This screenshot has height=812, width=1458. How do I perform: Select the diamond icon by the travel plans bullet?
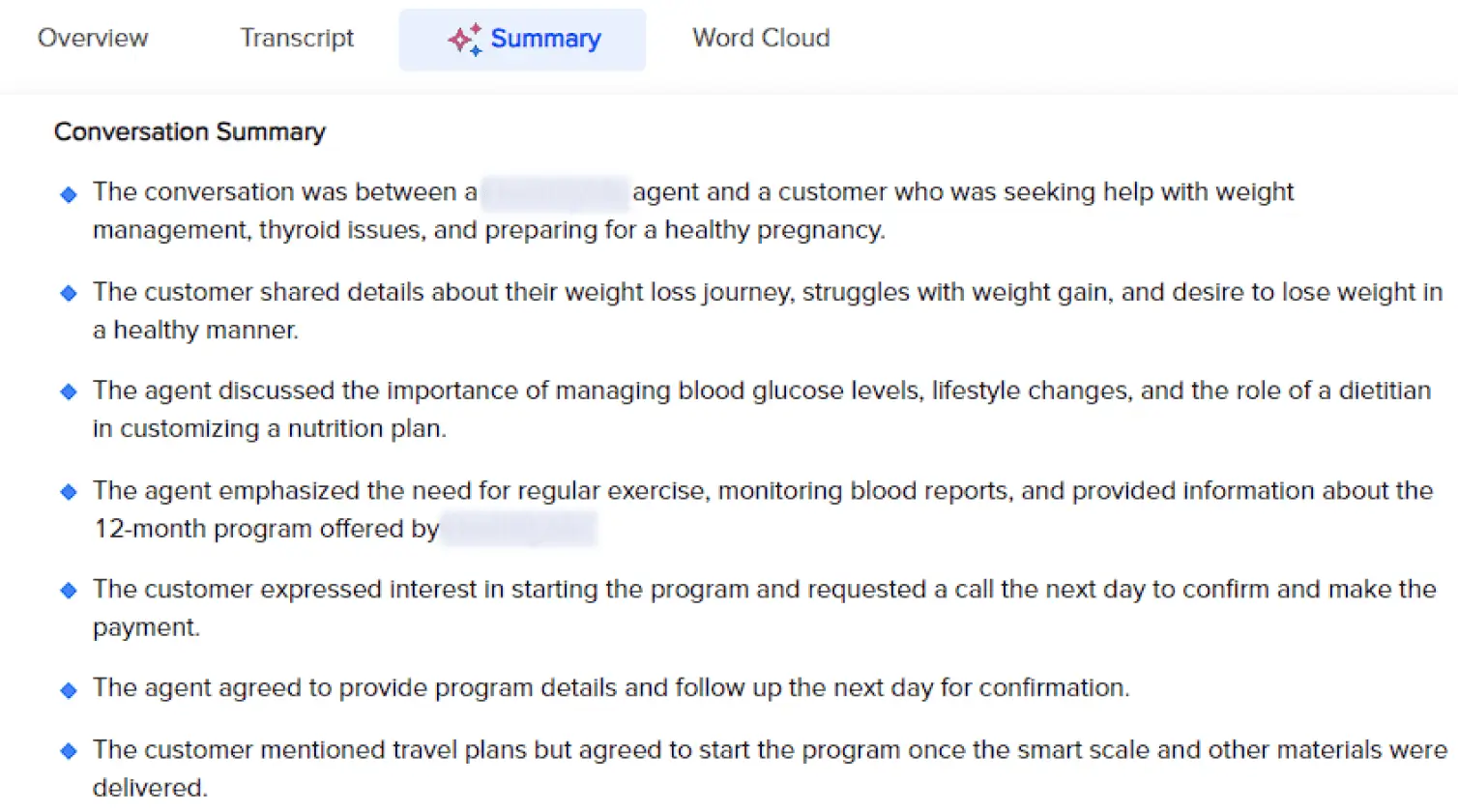(68, 750)
